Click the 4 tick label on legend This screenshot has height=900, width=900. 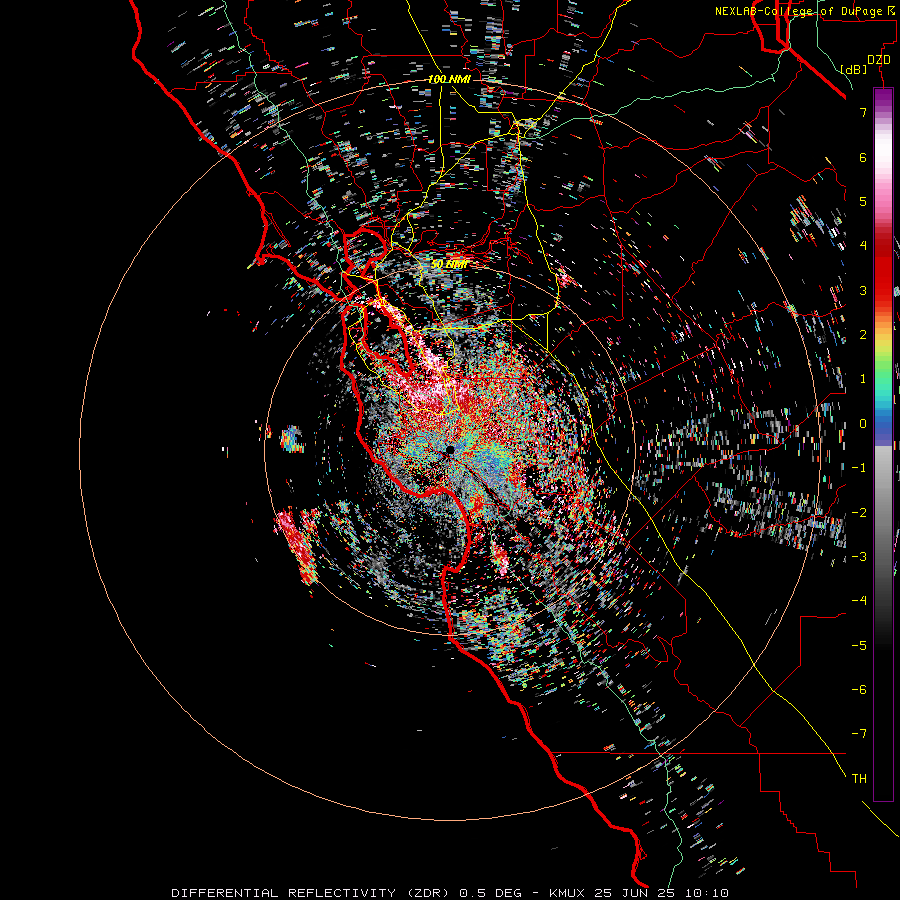point(863,246)
